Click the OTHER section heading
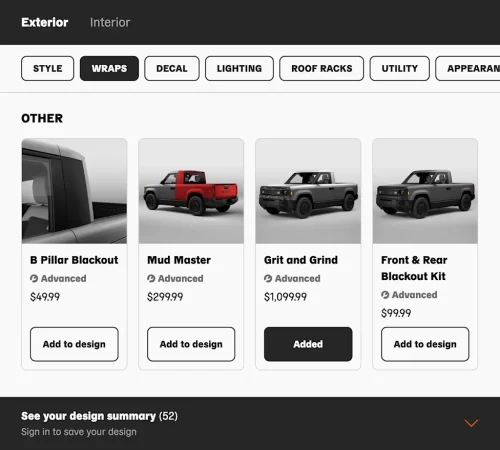The height and width of the screenshot is (450, 500). 42,118
